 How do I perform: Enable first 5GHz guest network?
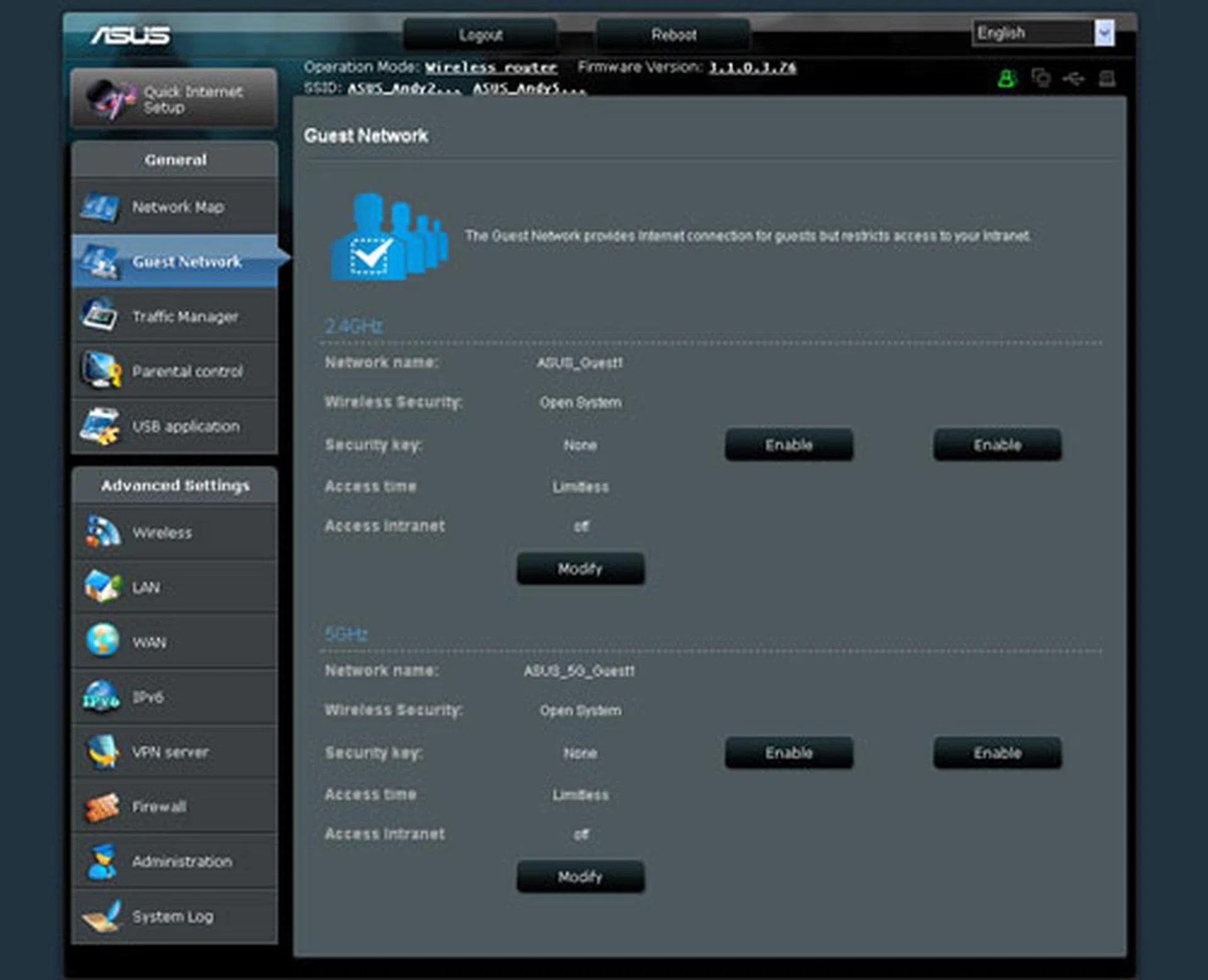(x=789, y=753)
